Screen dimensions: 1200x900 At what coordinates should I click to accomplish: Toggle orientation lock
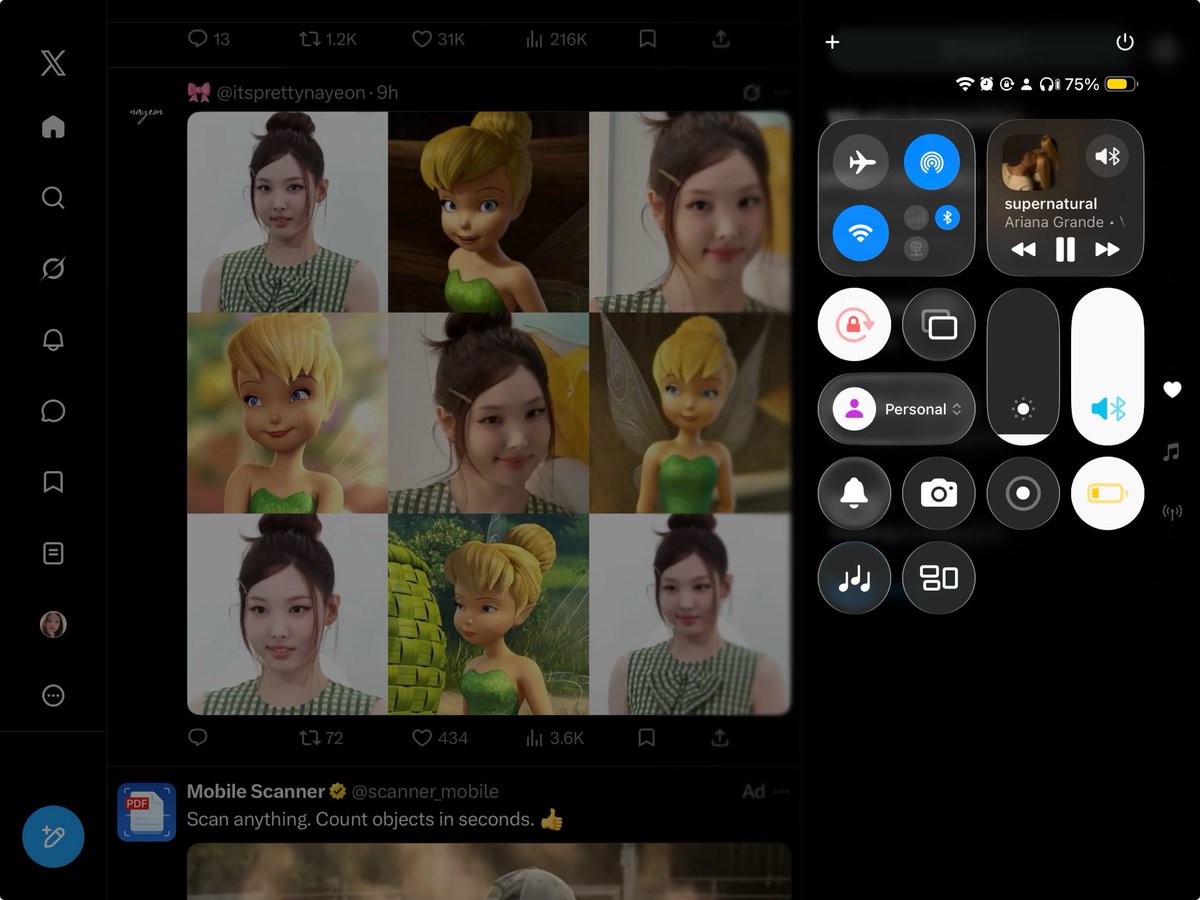point(854,325)
